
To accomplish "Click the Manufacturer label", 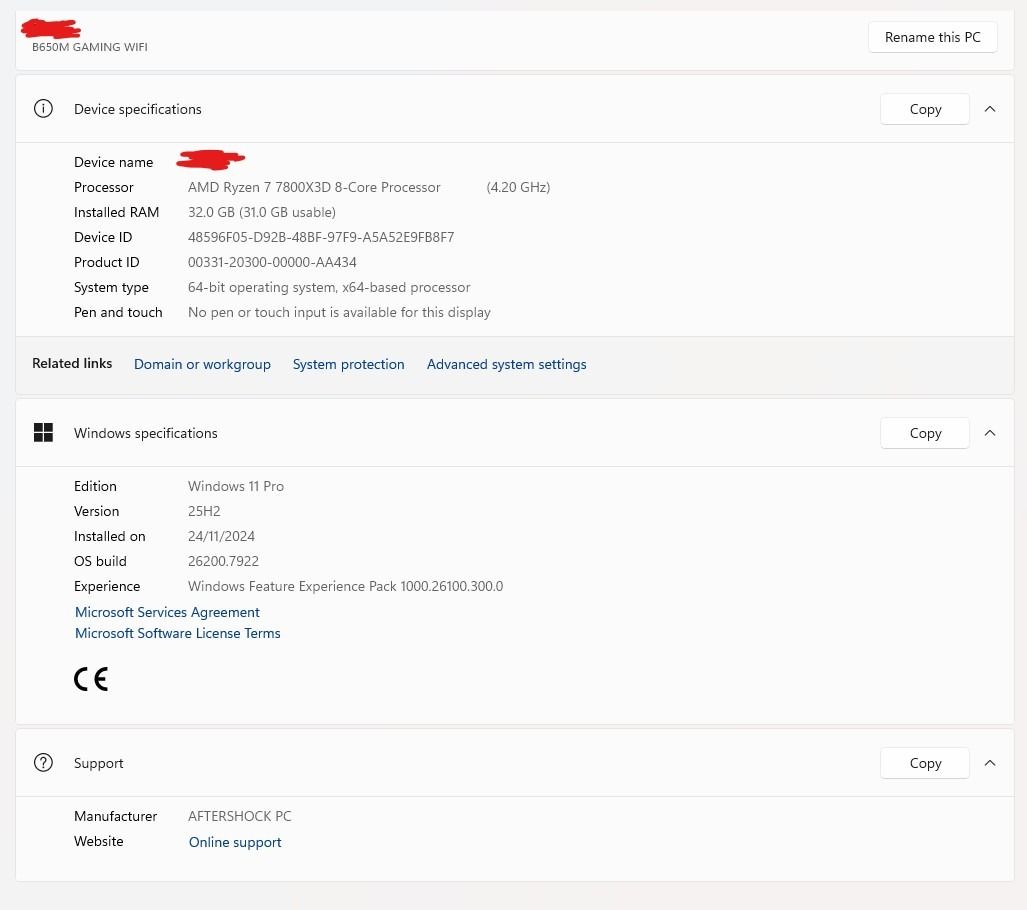I will tap(115, 816).
